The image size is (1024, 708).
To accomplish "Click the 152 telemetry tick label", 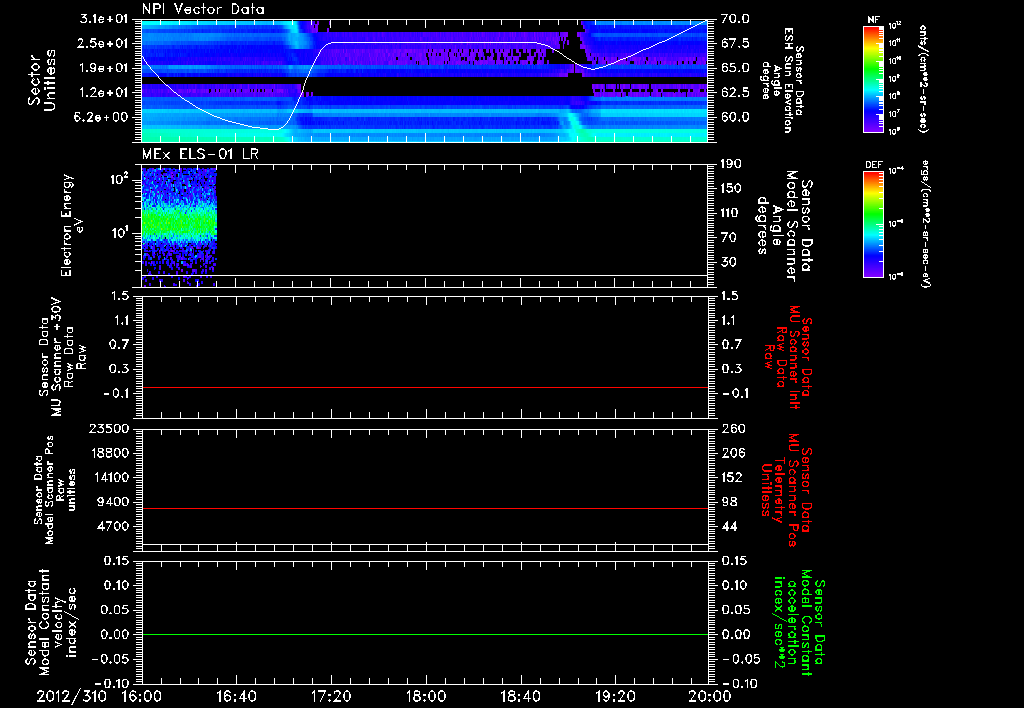I will (733, 477).
